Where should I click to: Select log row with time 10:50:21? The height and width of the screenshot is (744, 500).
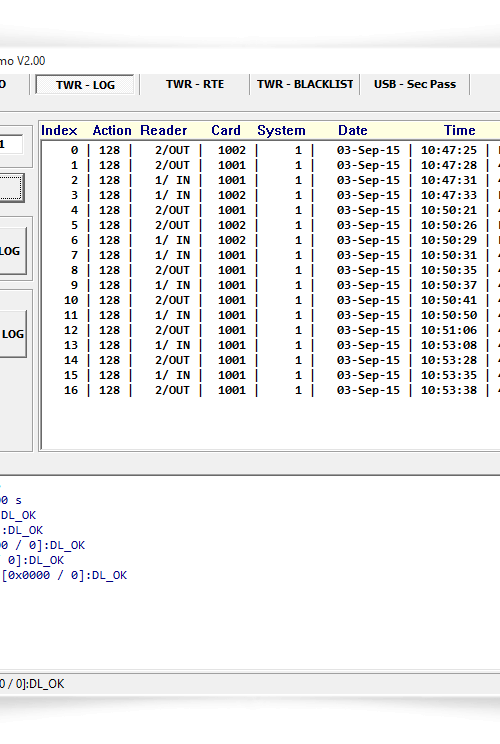click(271, 210)
